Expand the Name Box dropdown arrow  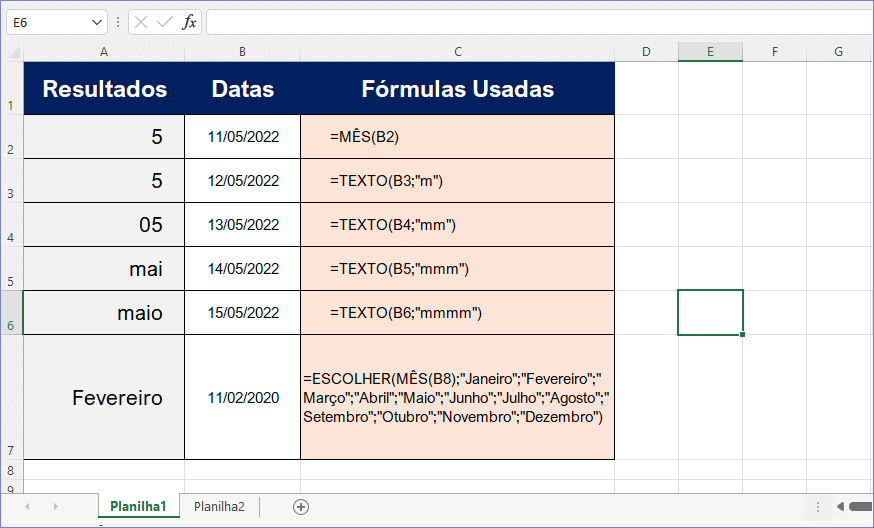[x=97, y=22]
